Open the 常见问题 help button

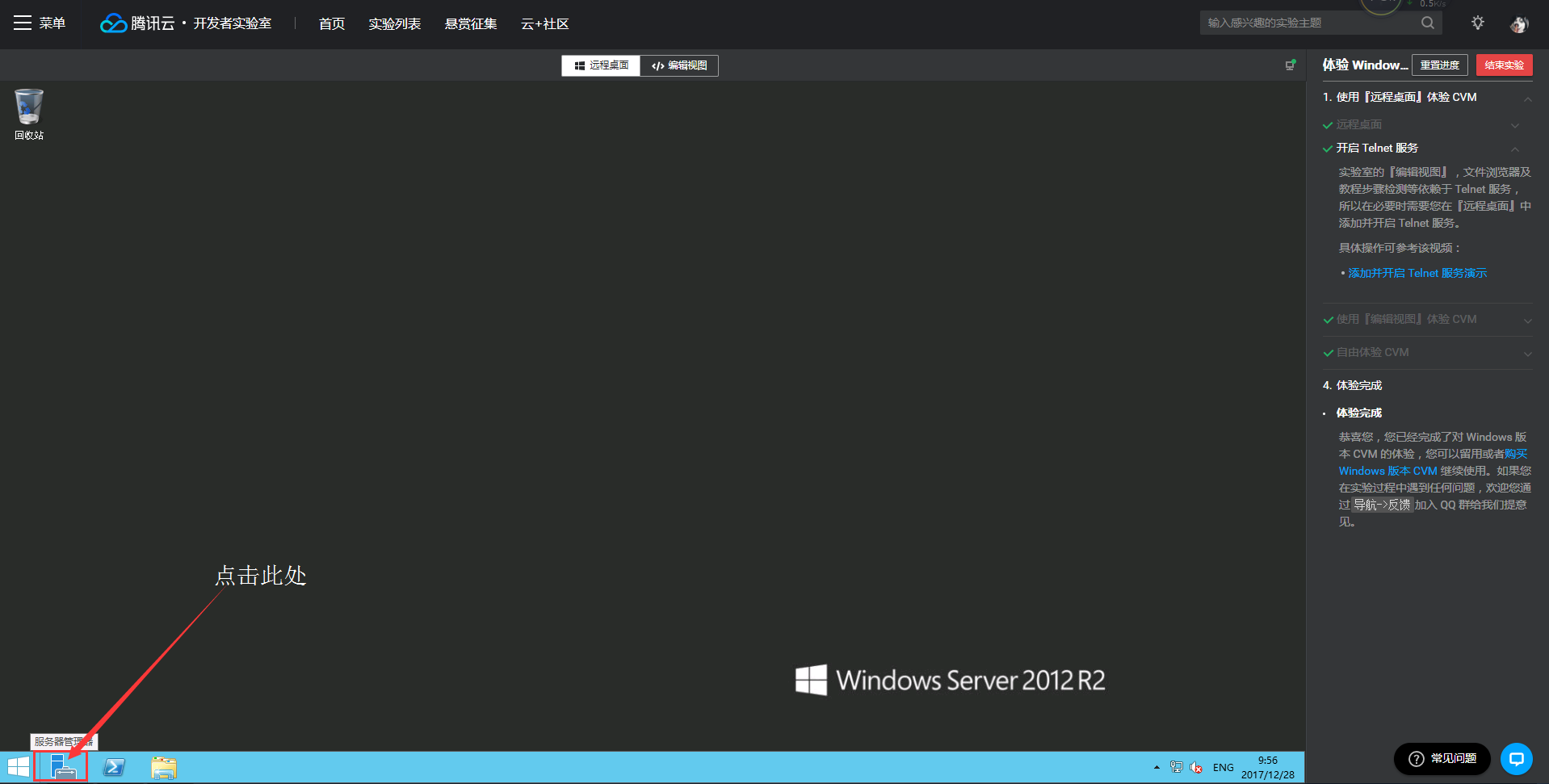click(1442, 759)
